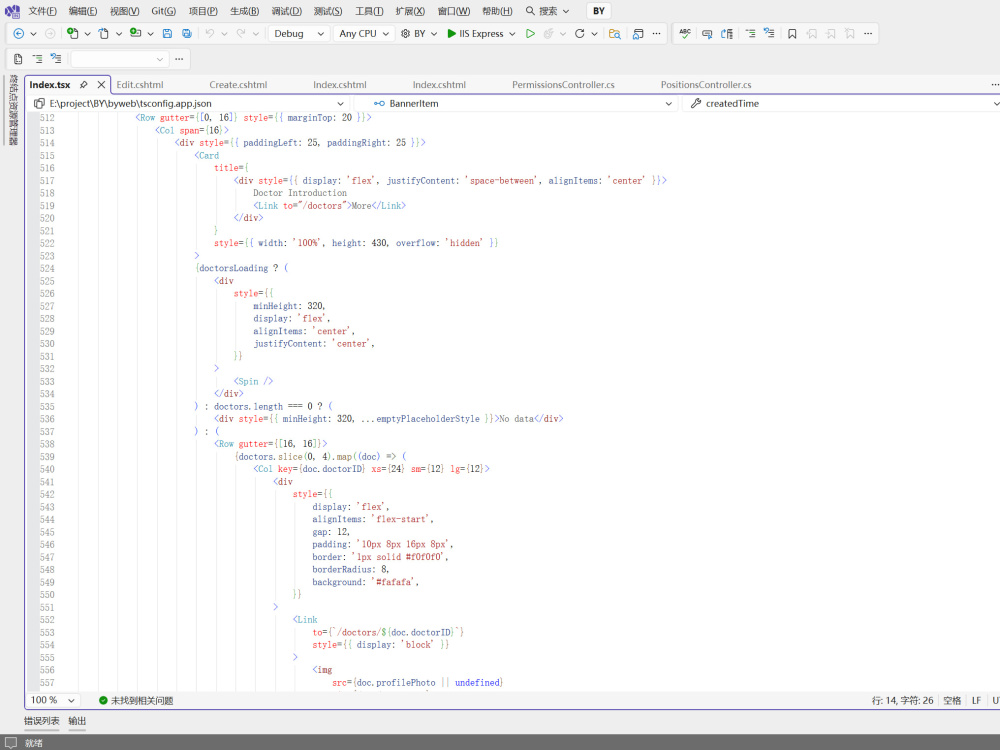This screenshot has width=1000, height=750.
Task: Click the BY solution name button
Action: click(x=598, y=11)
